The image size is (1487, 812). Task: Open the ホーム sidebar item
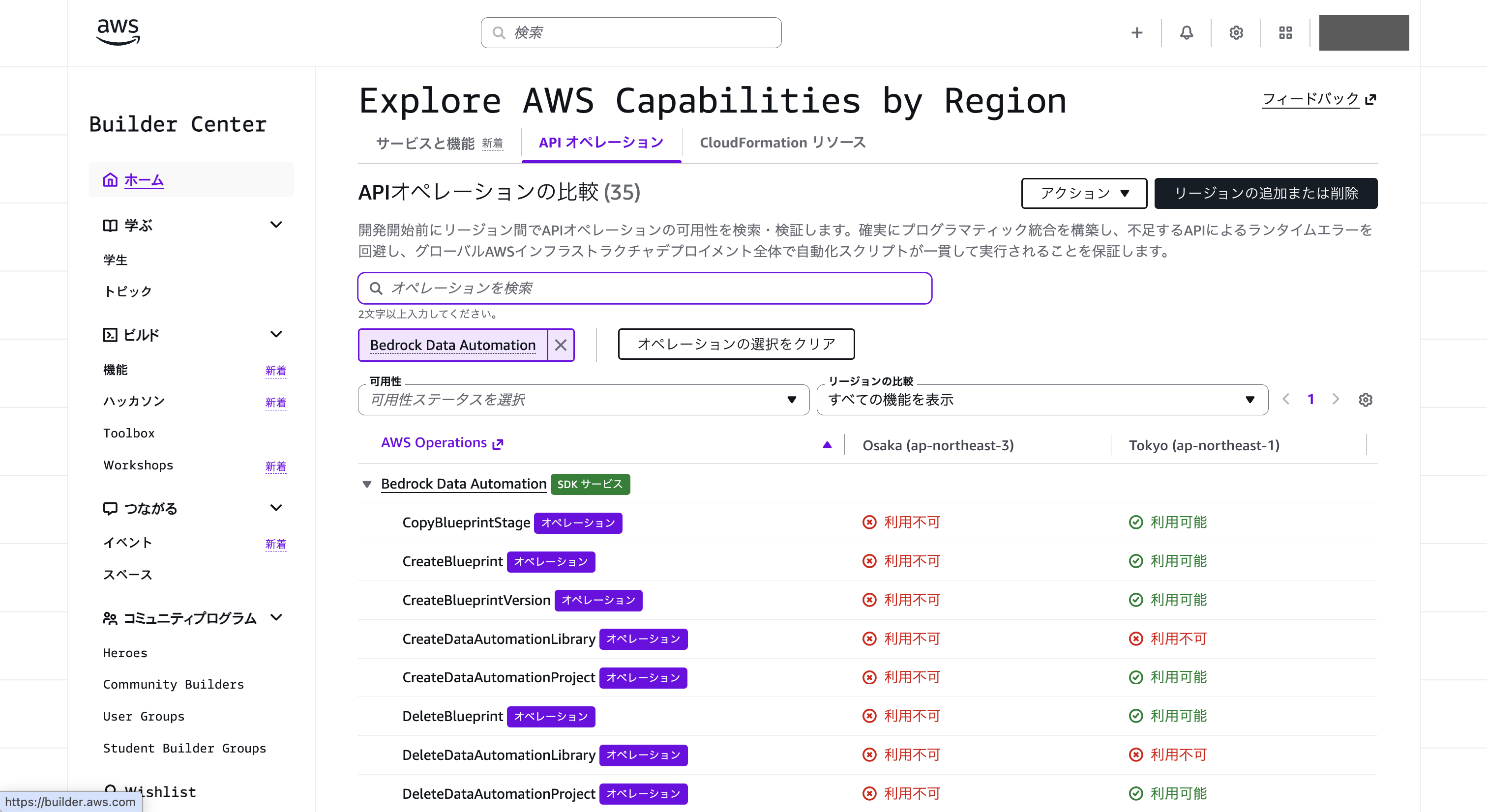click(191, 180)
